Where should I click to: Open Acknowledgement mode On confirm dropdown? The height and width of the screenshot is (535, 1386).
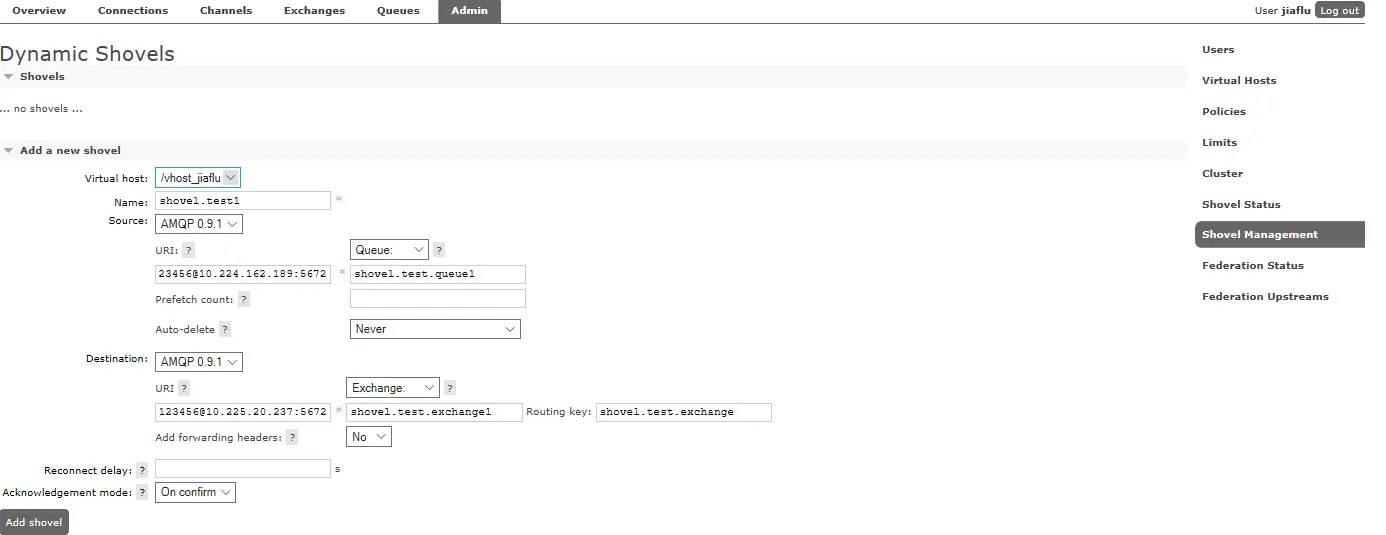195,492
